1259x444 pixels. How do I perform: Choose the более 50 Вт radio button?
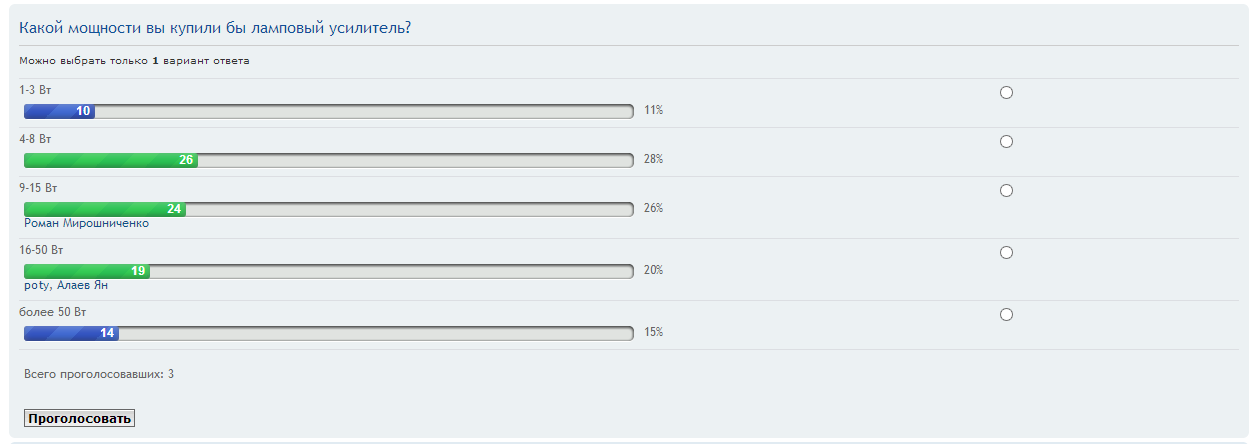[1006, 315]
